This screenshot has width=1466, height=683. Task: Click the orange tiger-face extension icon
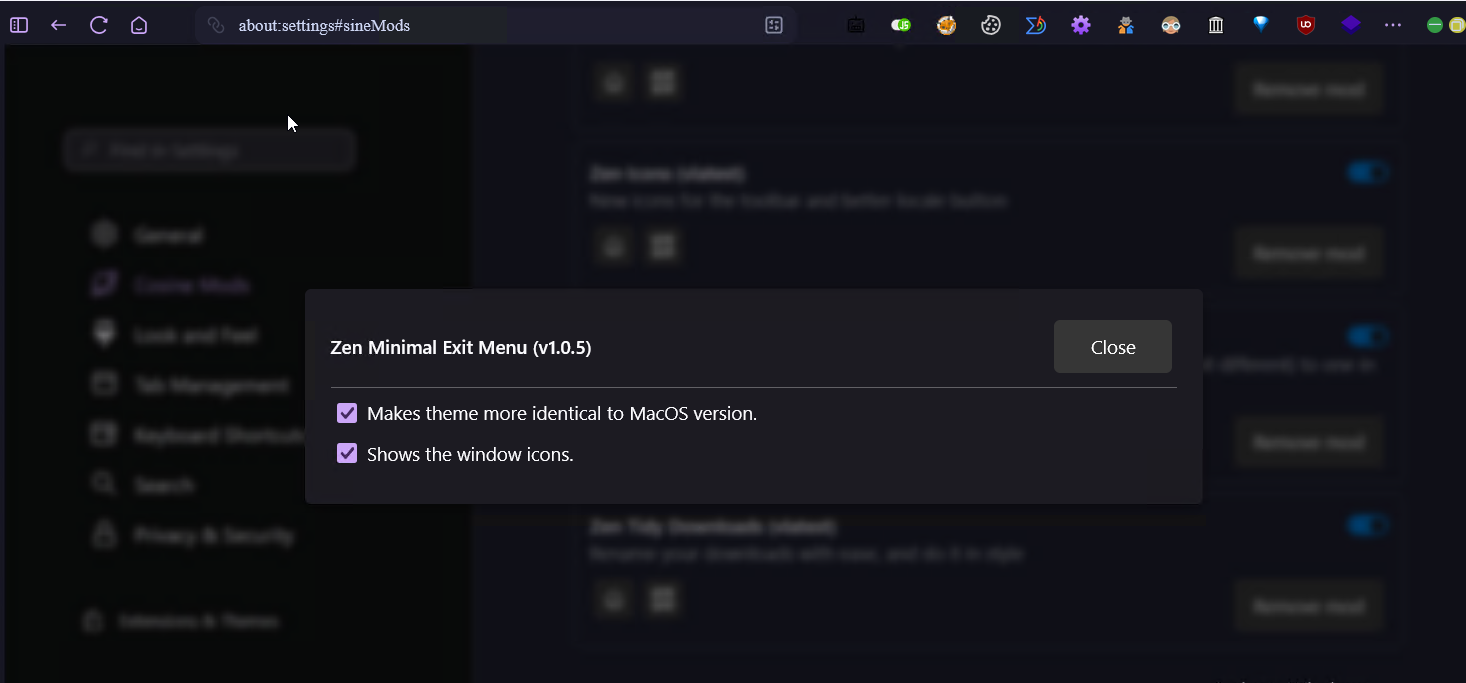pos(946,26)
